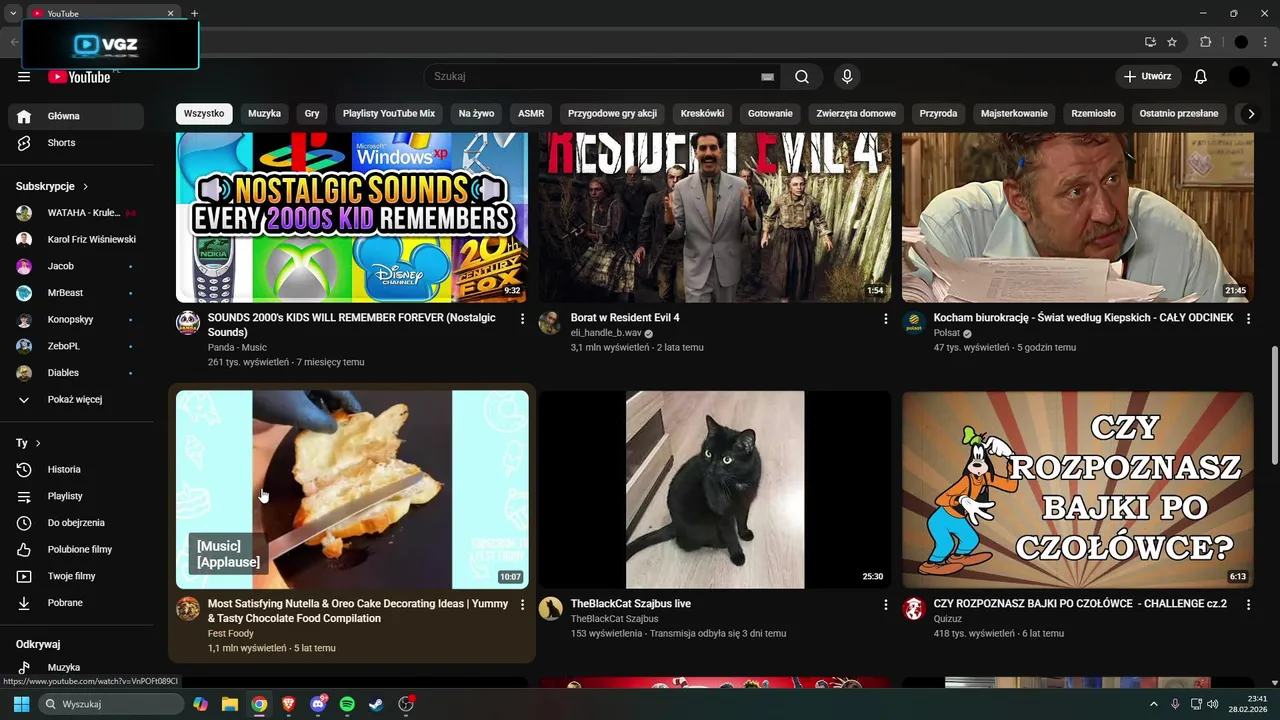The image size is (1280, 720).
Task: Select the Gry filter chip
Action: pyautogui.click(x=312, y=114)
